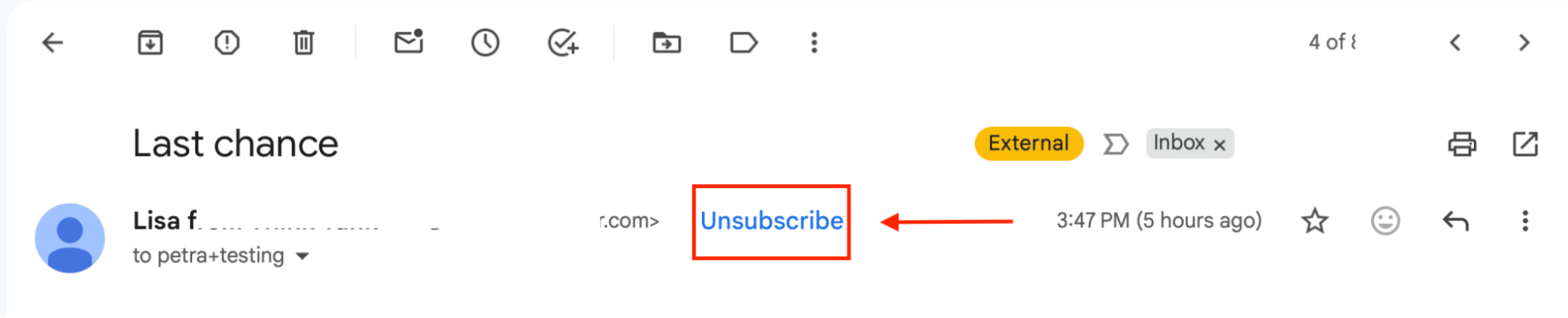Image resolution: width=1568 pixels, height=318 pixels.
Task: Click the Unsubscribe link
Action: pyautogui.click(x=771, y=221)
